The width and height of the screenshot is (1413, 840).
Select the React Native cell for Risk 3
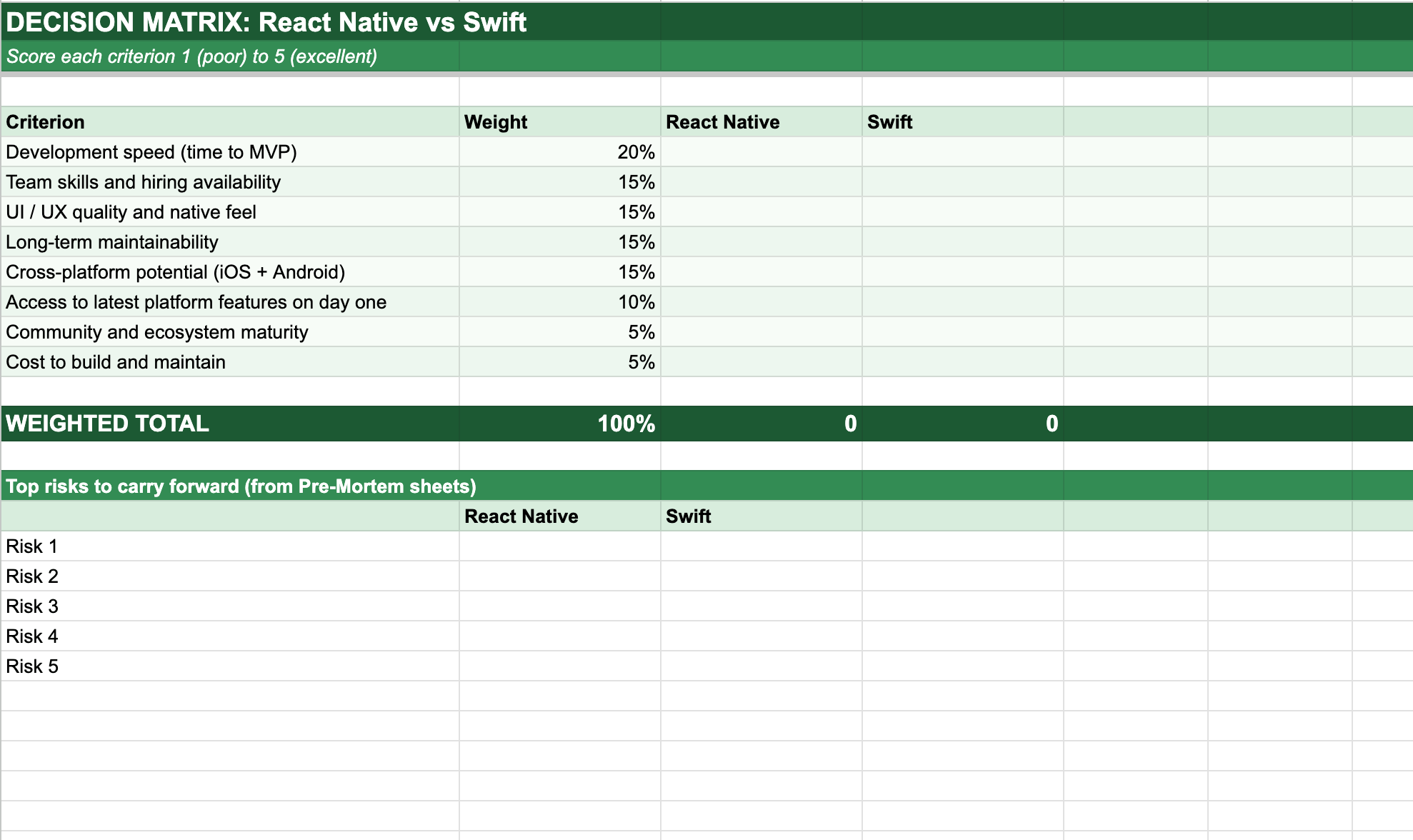click(x=560, y=606)
